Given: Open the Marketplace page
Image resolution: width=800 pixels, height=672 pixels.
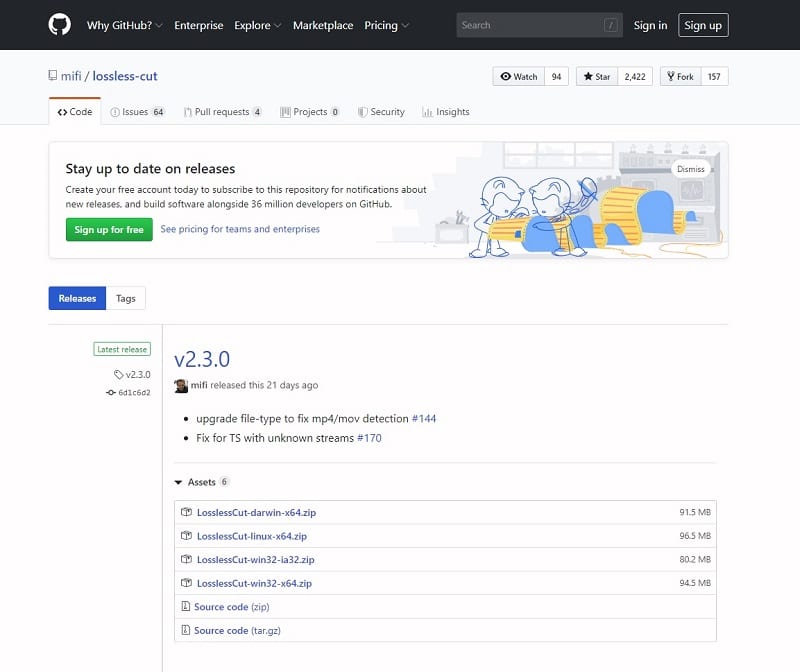Looking at the screenshot, I should pos(323,25).
